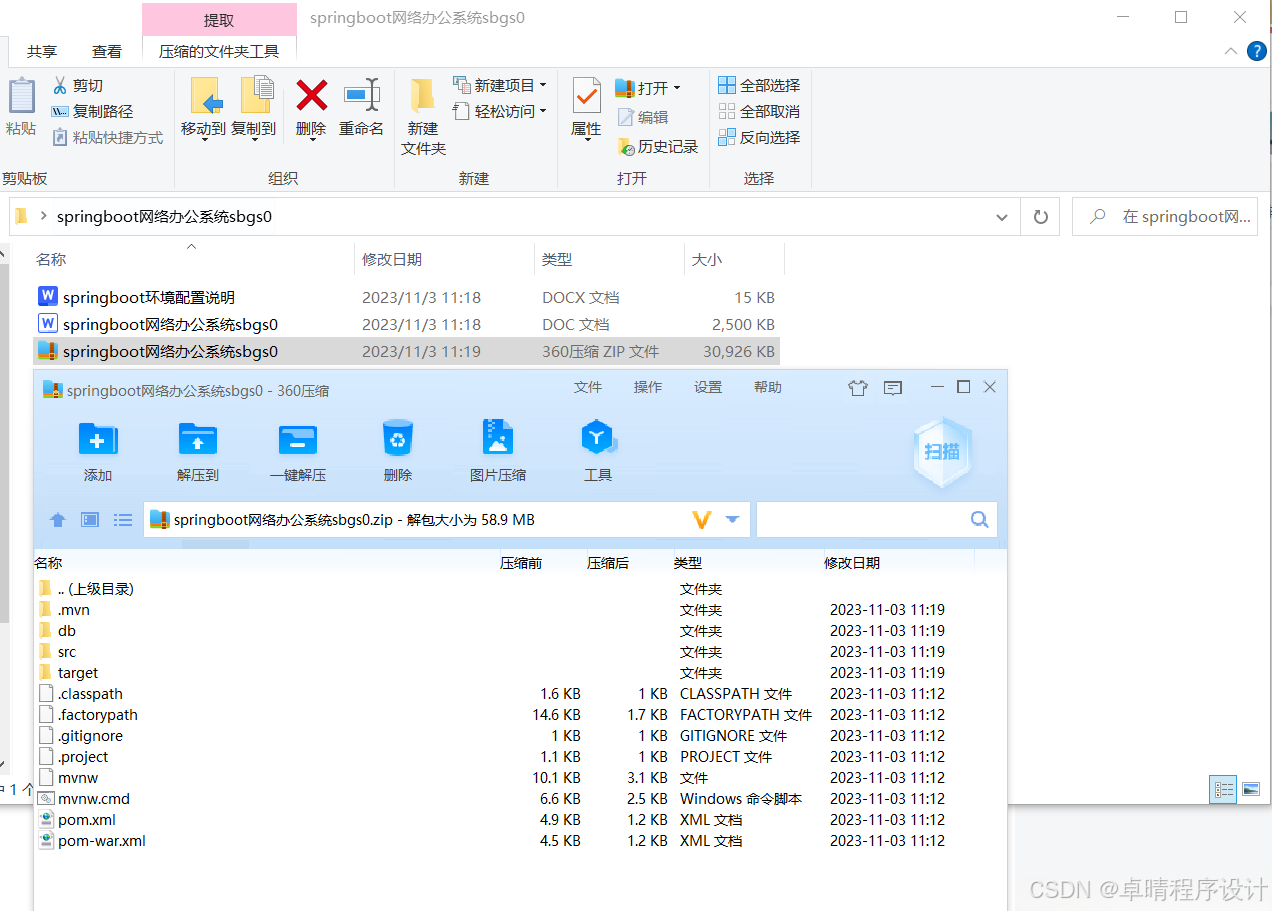Image resolution: width=1272 pixels, height=911 pixels.
Task: Click 历史记录 history in the ribbon
Action: (x=657, y=147)
